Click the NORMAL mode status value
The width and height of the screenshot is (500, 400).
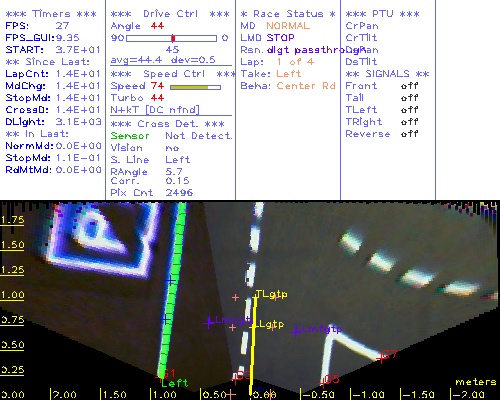[288, 26]
